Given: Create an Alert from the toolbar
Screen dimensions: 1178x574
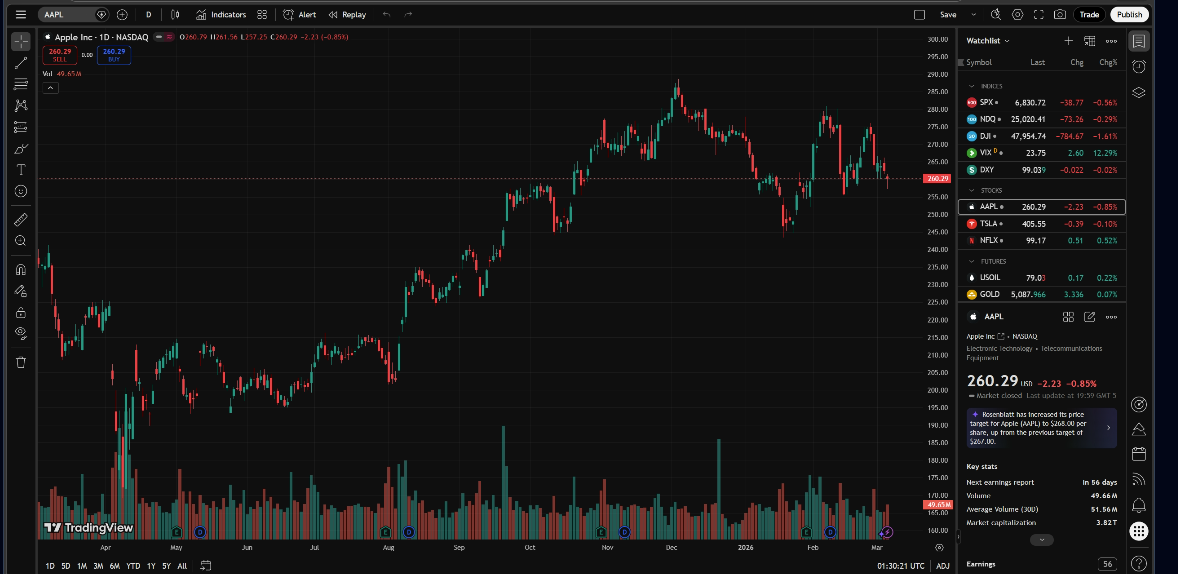Looking at the screenshot, I should pos(299,14).
